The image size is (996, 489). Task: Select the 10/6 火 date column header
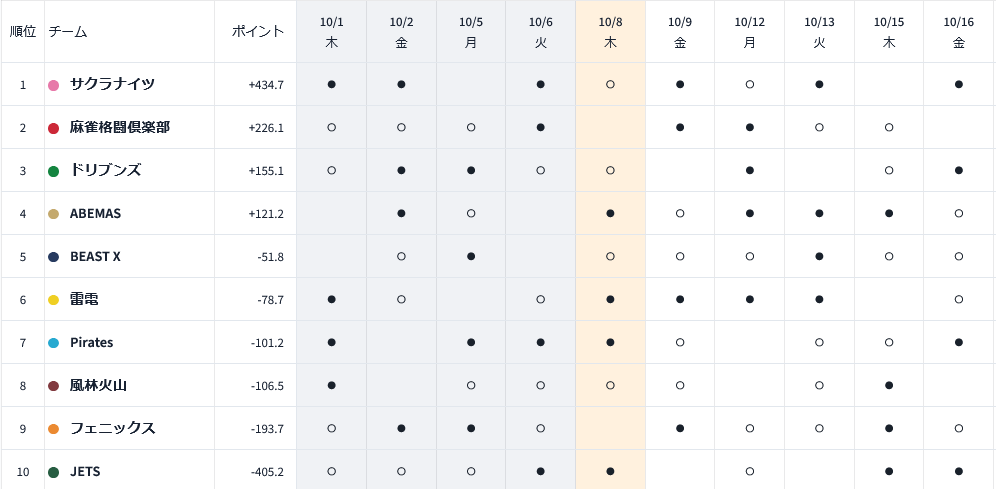(x=541, y=32)
